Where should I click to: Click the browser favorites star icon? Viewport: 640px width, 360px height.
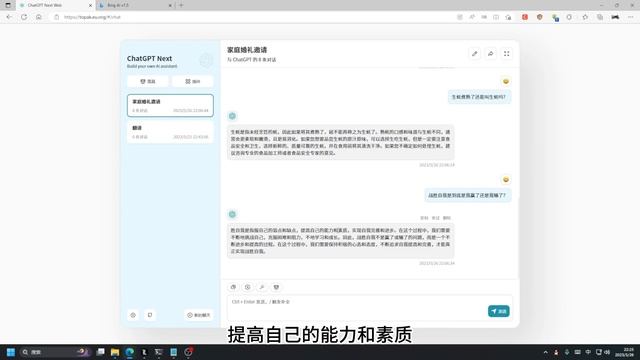pyautogui.click(x=585, y=17)
